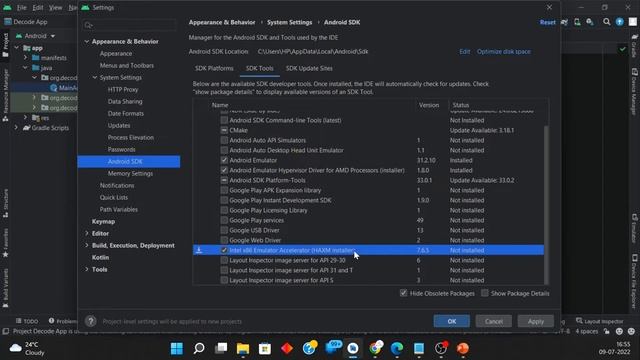Click Reset link in Settings
The image size is (640, 360).
[547, 22]
